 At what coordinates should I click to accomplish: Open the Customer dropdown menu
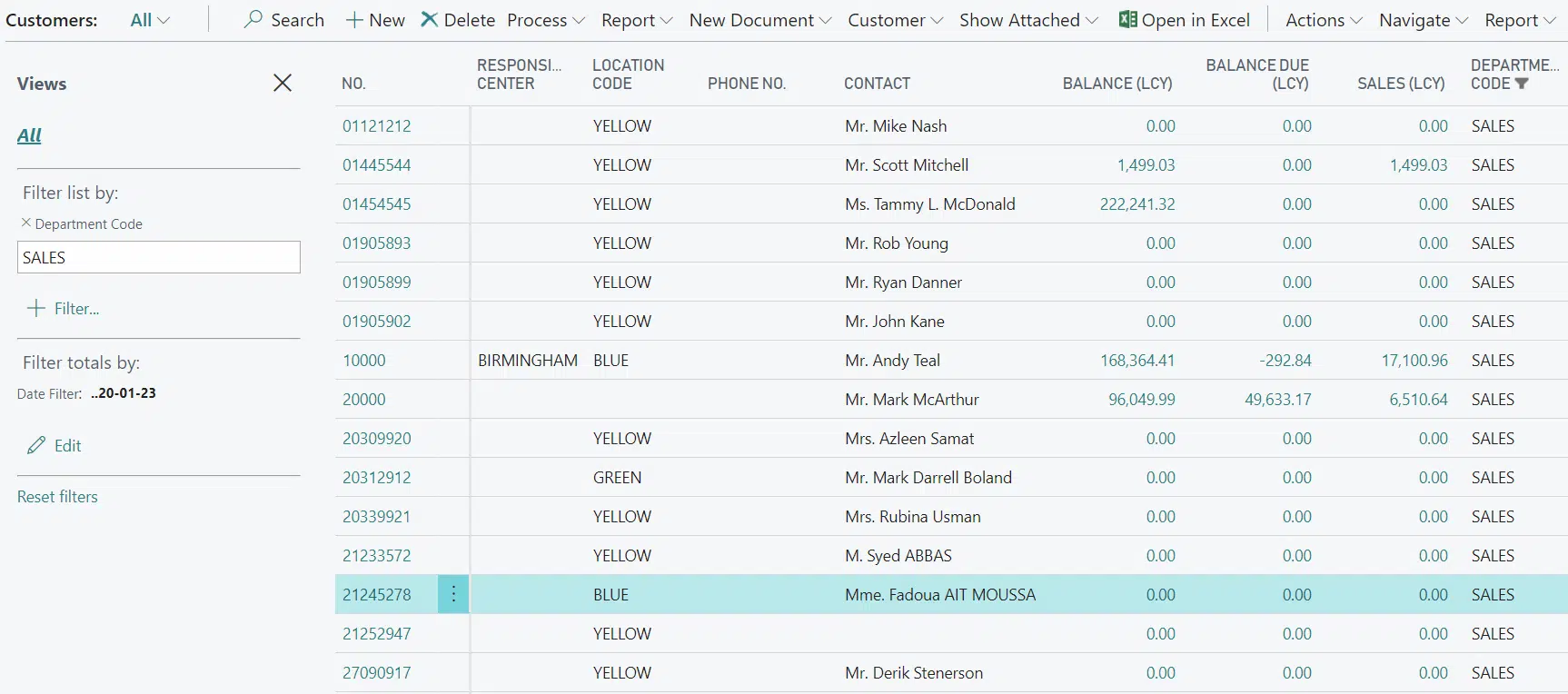tap(896, 20)
